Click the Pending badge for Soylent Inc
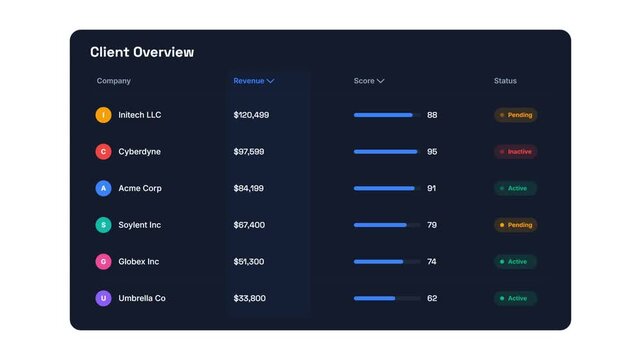This screenshot has width=641, height=360. coord(516,225)
